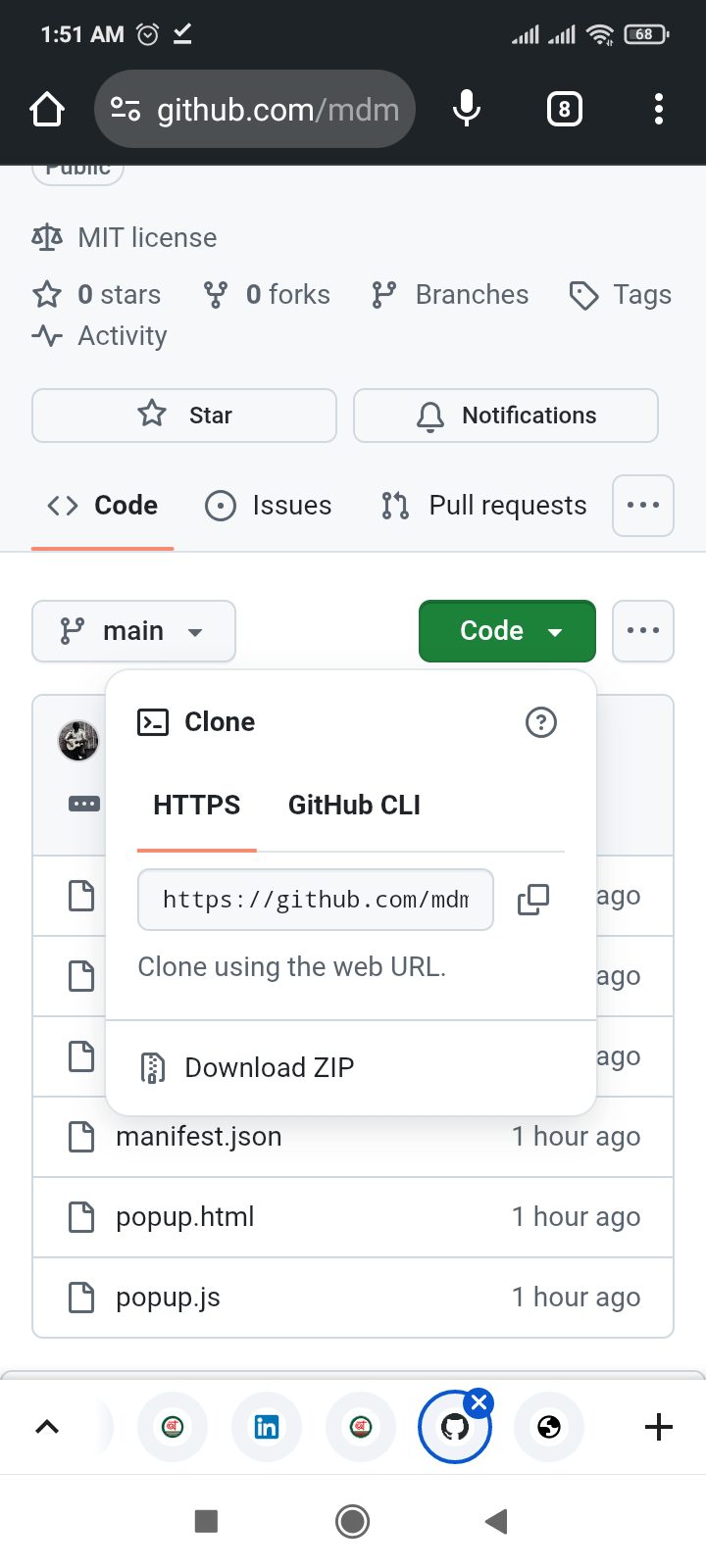Open the MIT license link
The width and height of the screenshot is (706, 1568).
pos(145,237)
